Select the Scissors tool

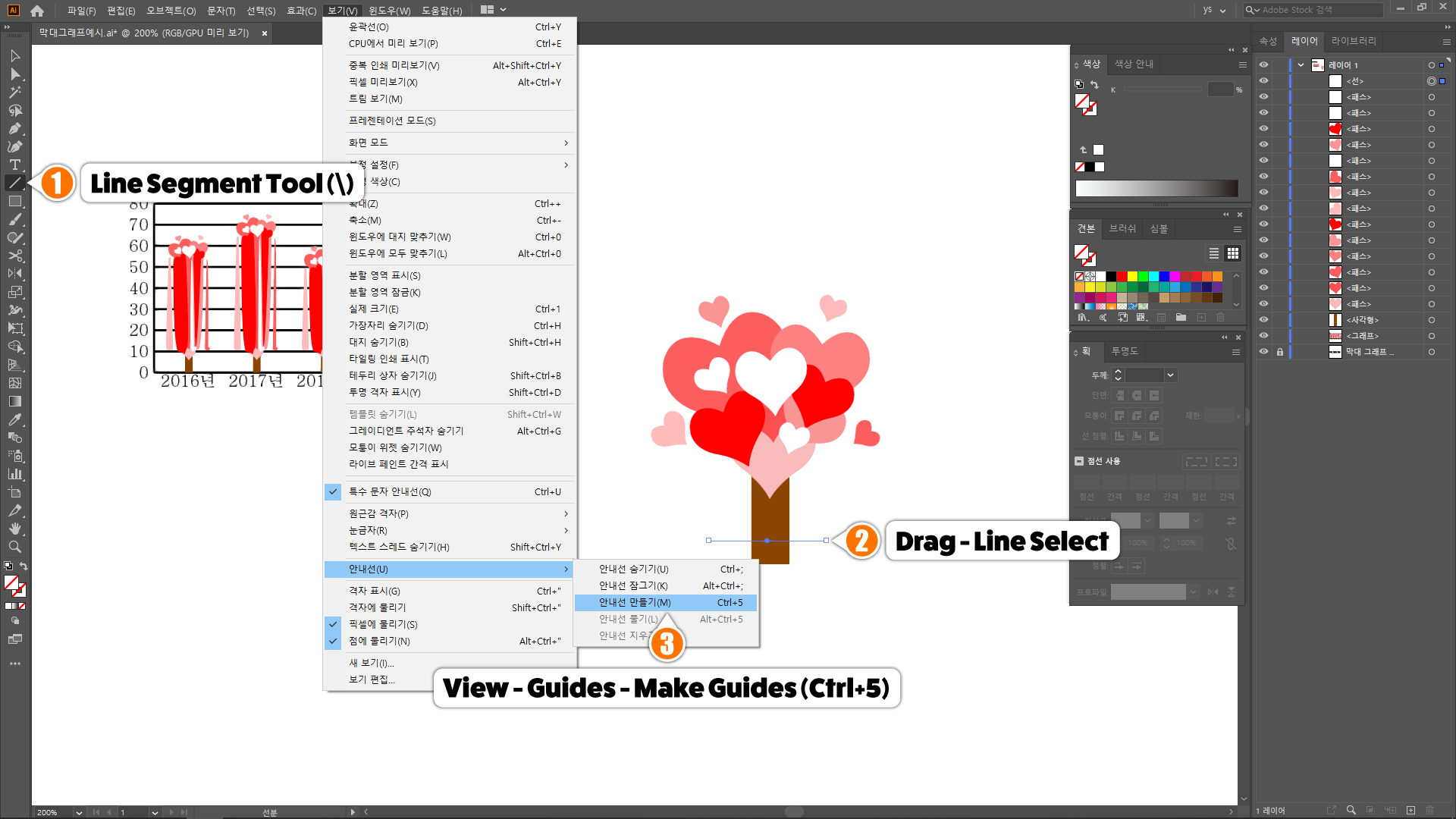pyautogui.click(x=15, y=256)
